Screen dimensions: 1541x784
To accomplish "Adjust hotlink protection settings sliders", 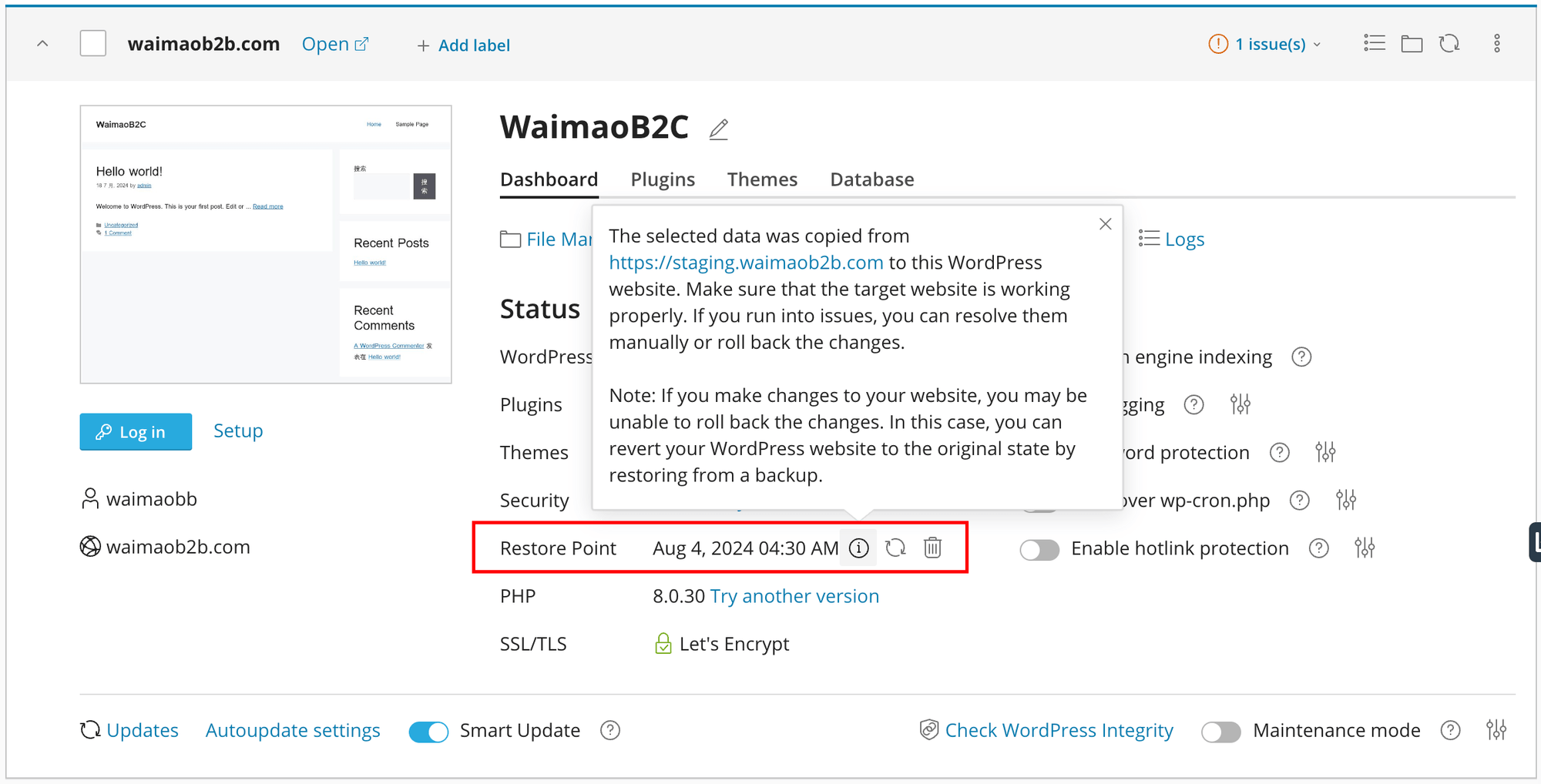I will 1365,548.
